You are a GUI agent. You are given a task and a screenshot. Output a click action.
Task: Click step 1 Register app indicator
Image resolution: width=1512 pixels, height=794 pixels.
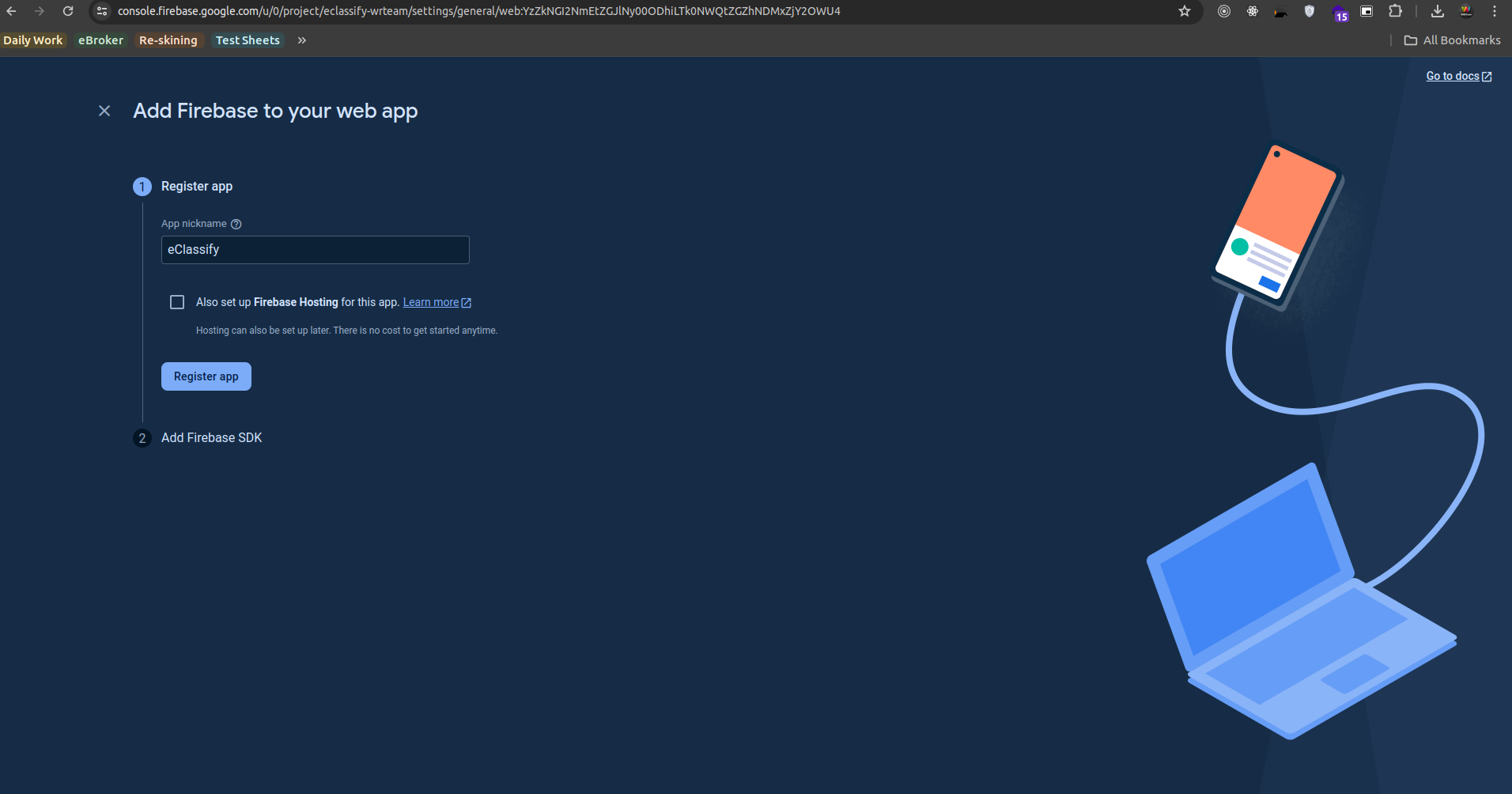142,186
